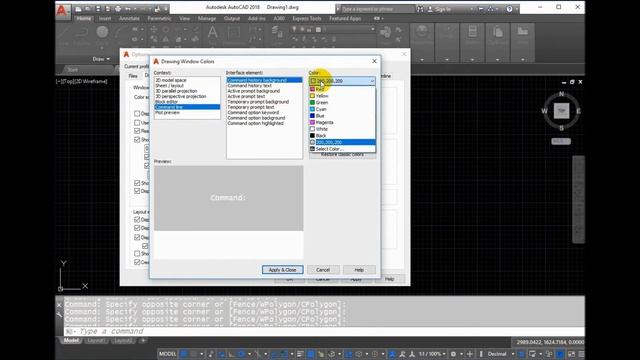The height and width of the screenshot is (360, 640).
Task: Pick the Yellow color swatch in Color list
Action: pos(312,96)
